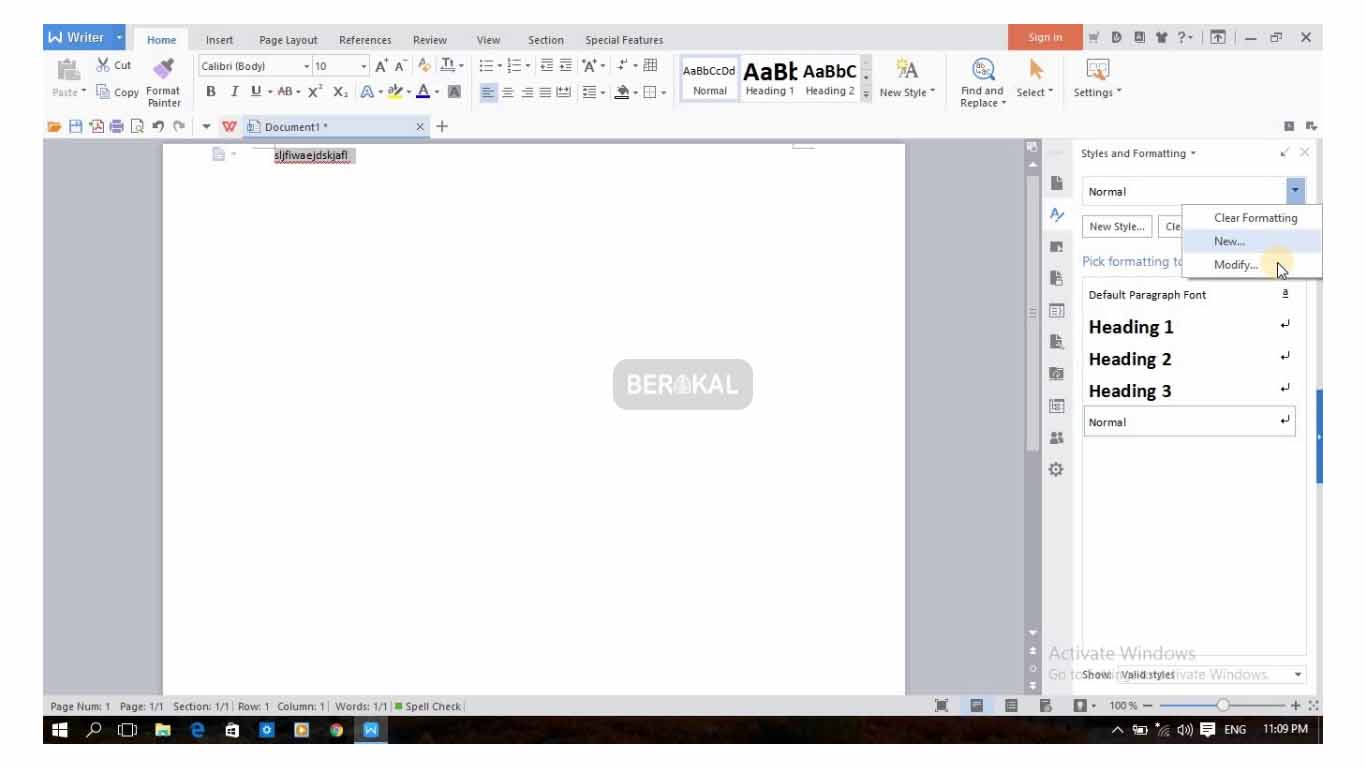Open the Normal style dropdown in Styles panel

point(1297,191)
